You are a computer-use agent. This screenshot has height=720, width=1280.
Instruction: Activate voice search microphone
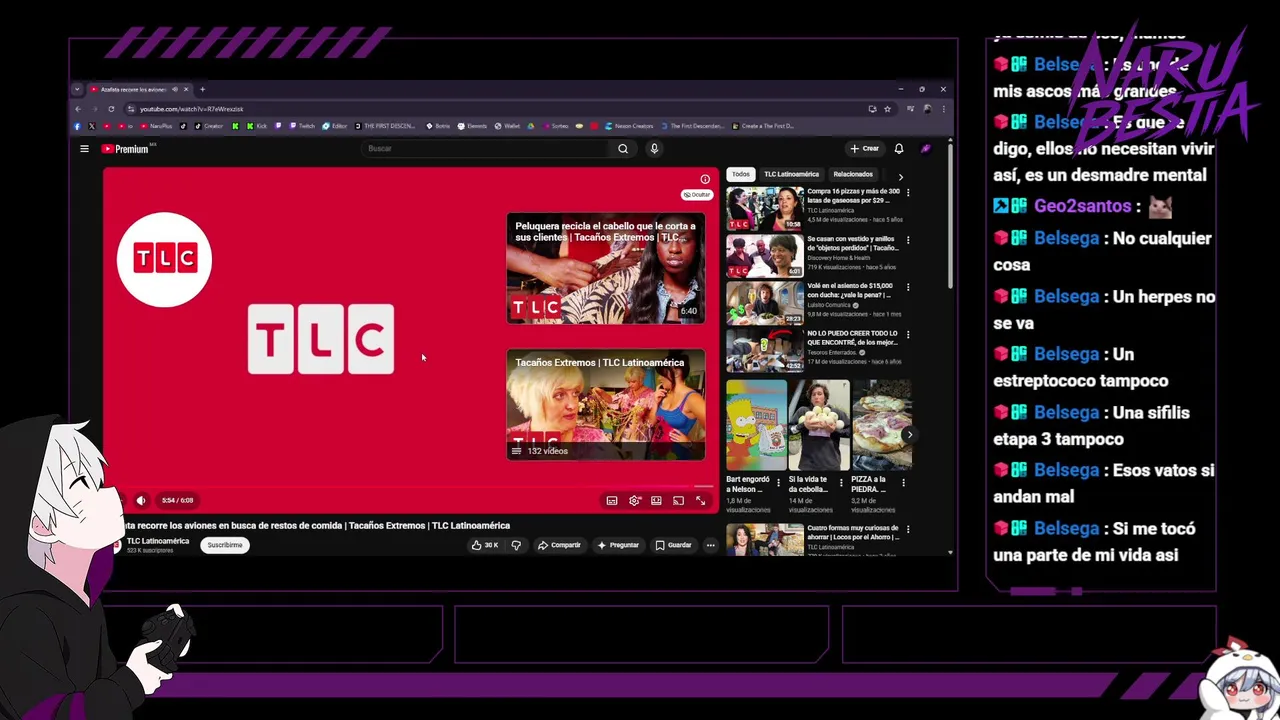coord(654,149)
